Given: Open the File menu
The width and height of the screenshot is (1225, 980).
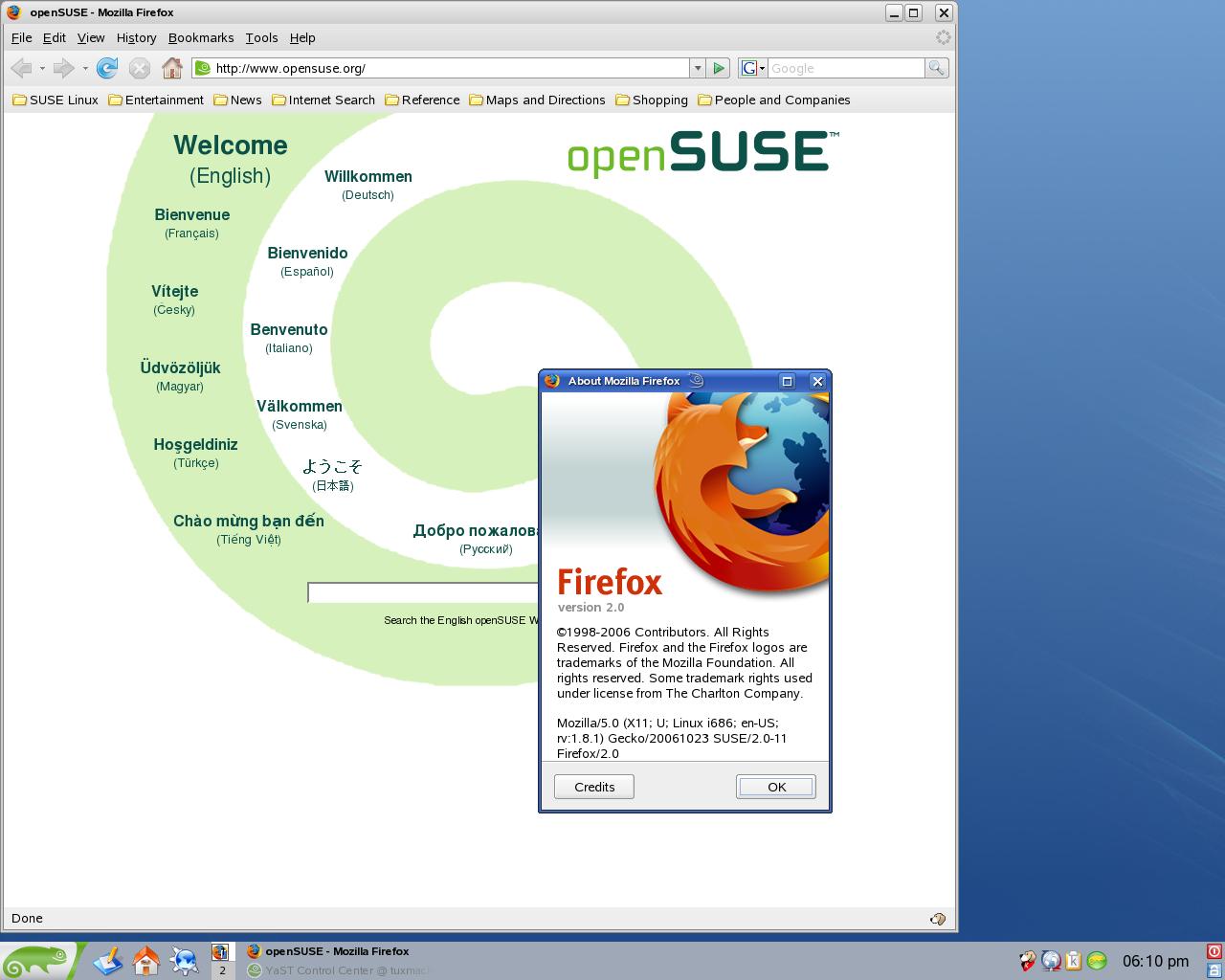Looking at the screenshot, I should [21, 37].
